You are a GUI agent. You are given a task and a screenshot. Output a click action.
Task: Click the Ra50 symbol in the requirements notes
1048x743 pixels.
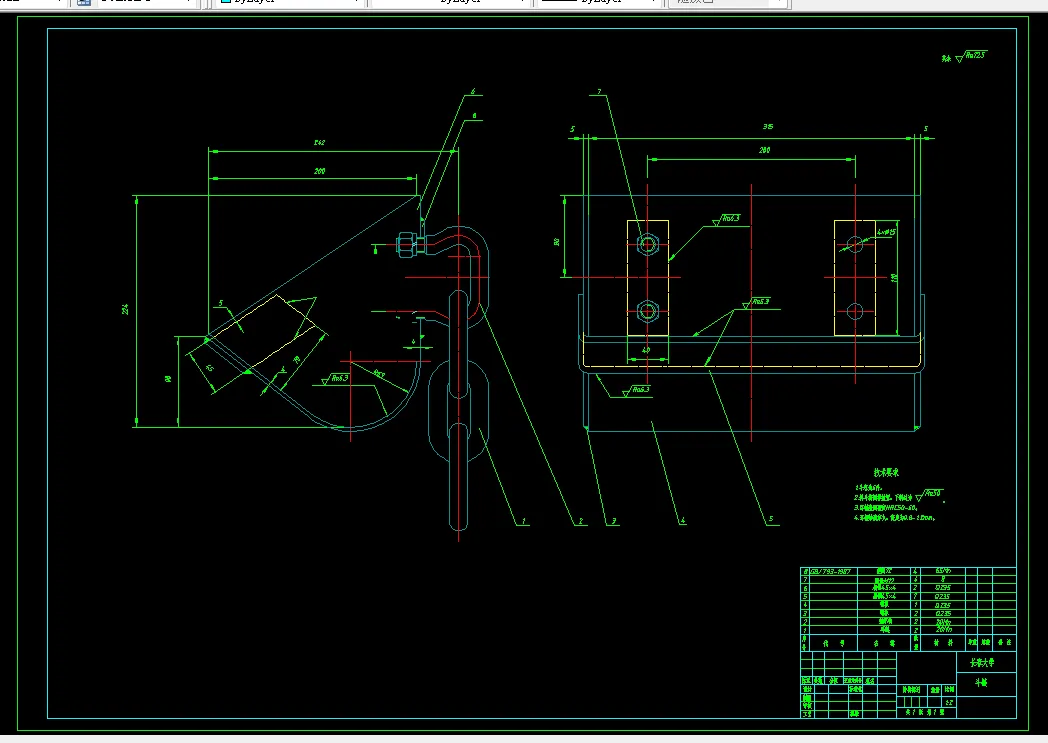tap(929, 495)
